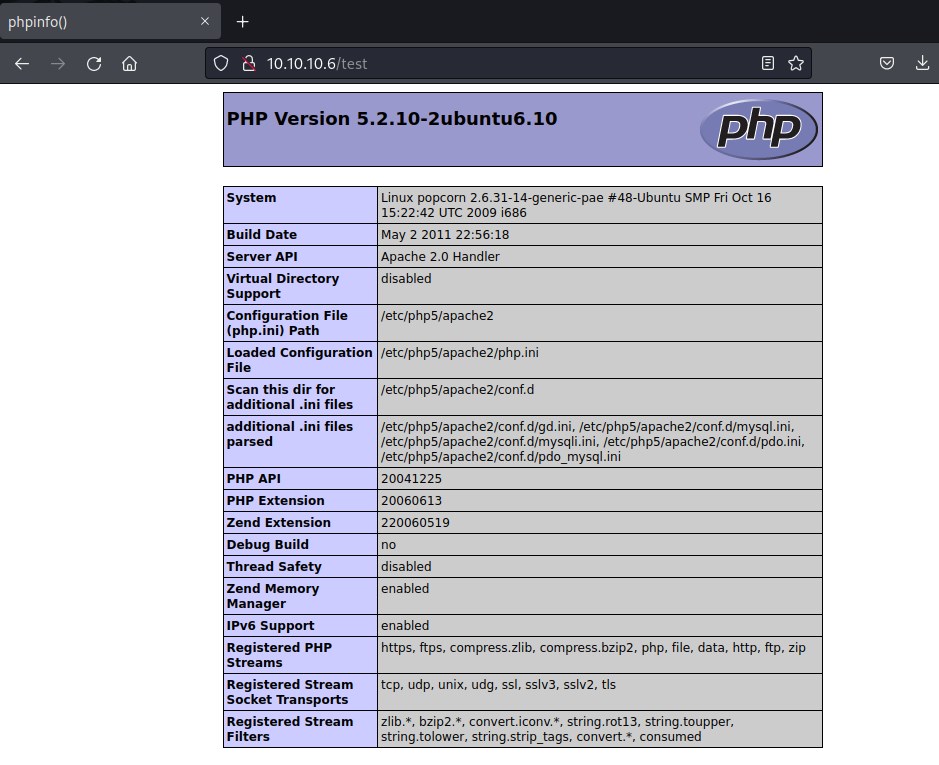
Task: Open the Downloads panel arrow icon
Action: 922,64
